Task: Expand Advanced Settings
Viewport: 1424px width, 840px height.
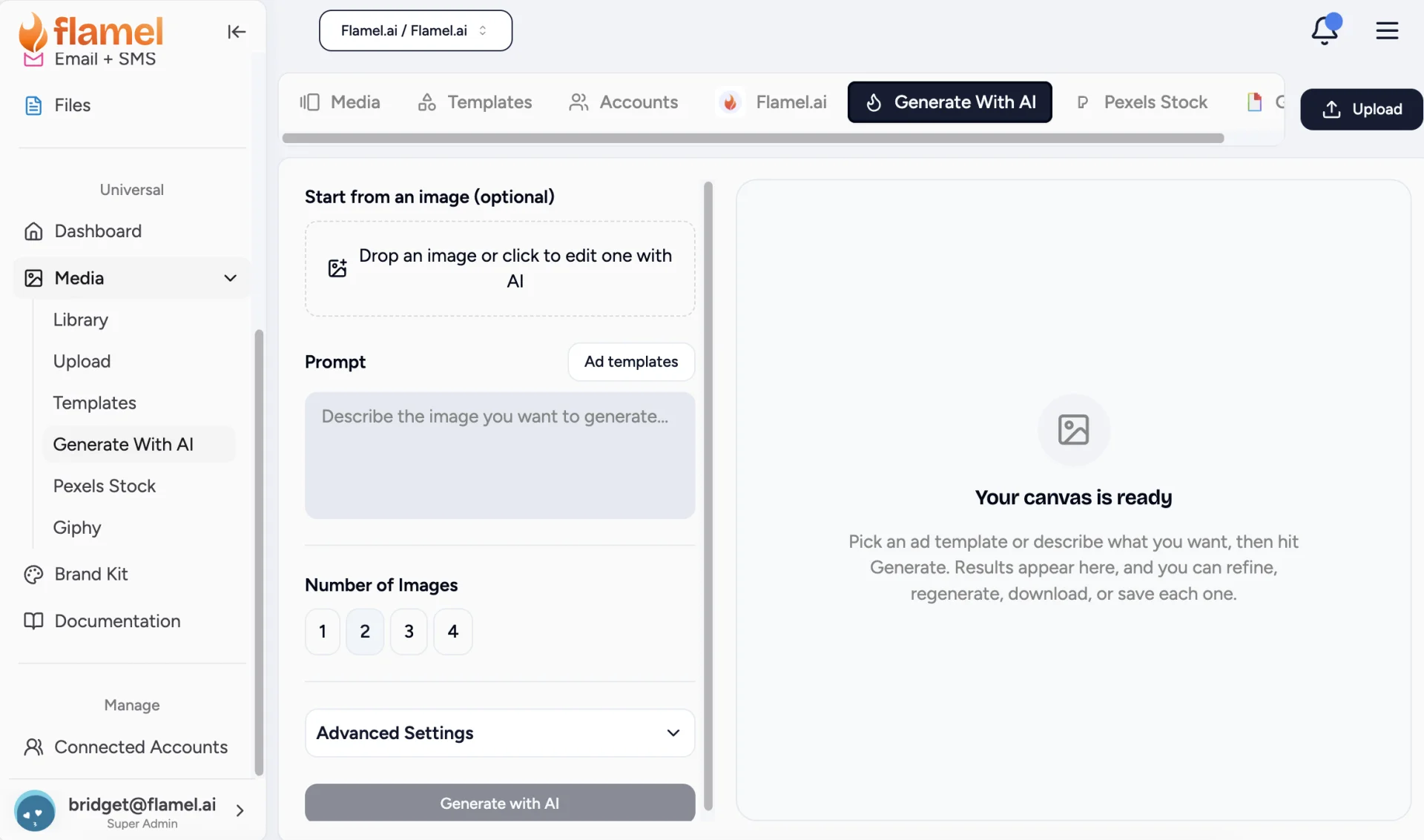Action: coord(500,733)
